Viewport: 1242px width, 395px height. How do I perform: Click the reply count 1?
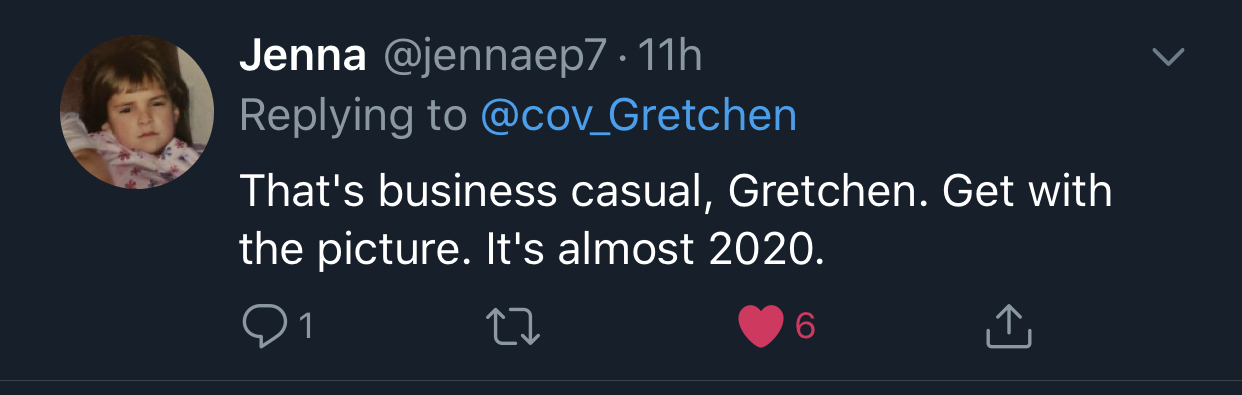click(306, 327)
